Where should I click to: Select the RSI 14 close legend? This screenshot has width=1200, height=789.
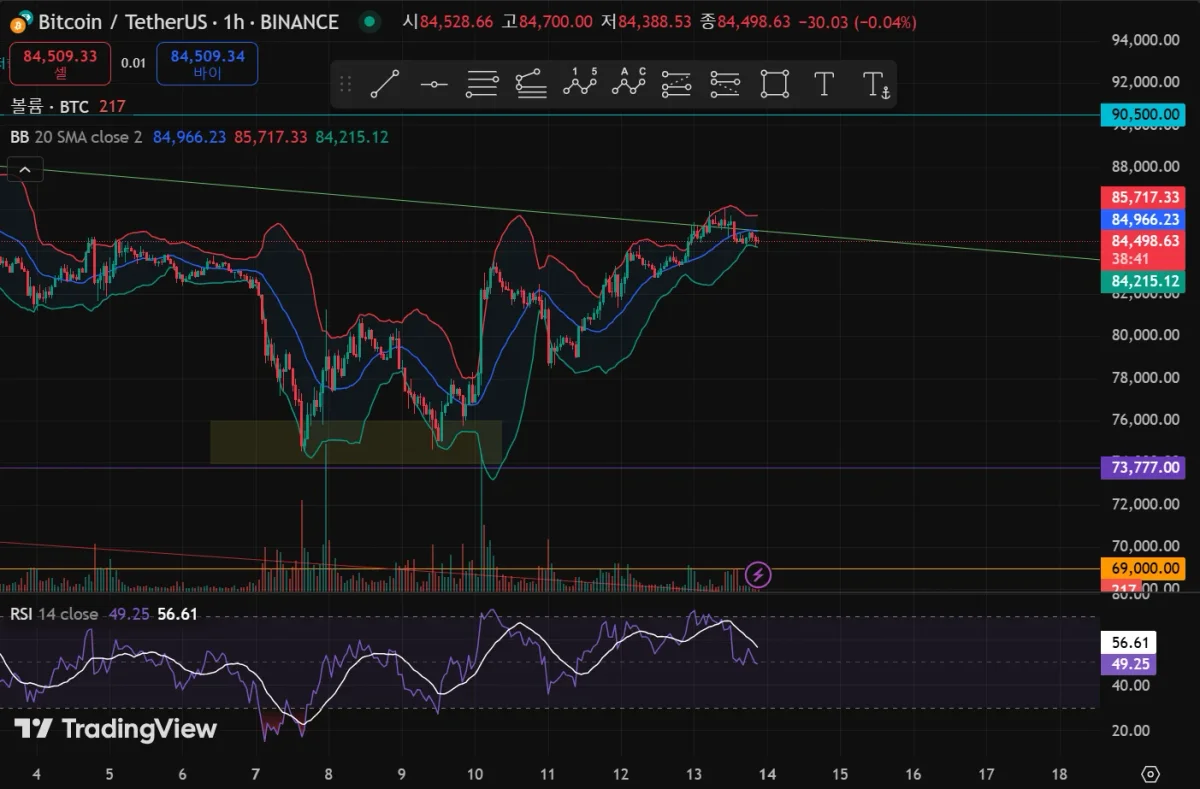click(x=54, y=614)
